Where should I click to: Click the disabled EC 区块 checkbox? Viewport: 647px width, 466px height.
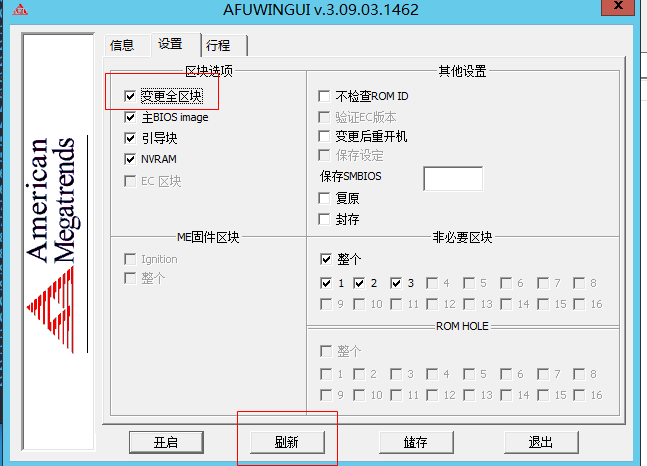[x=130, y=181]
